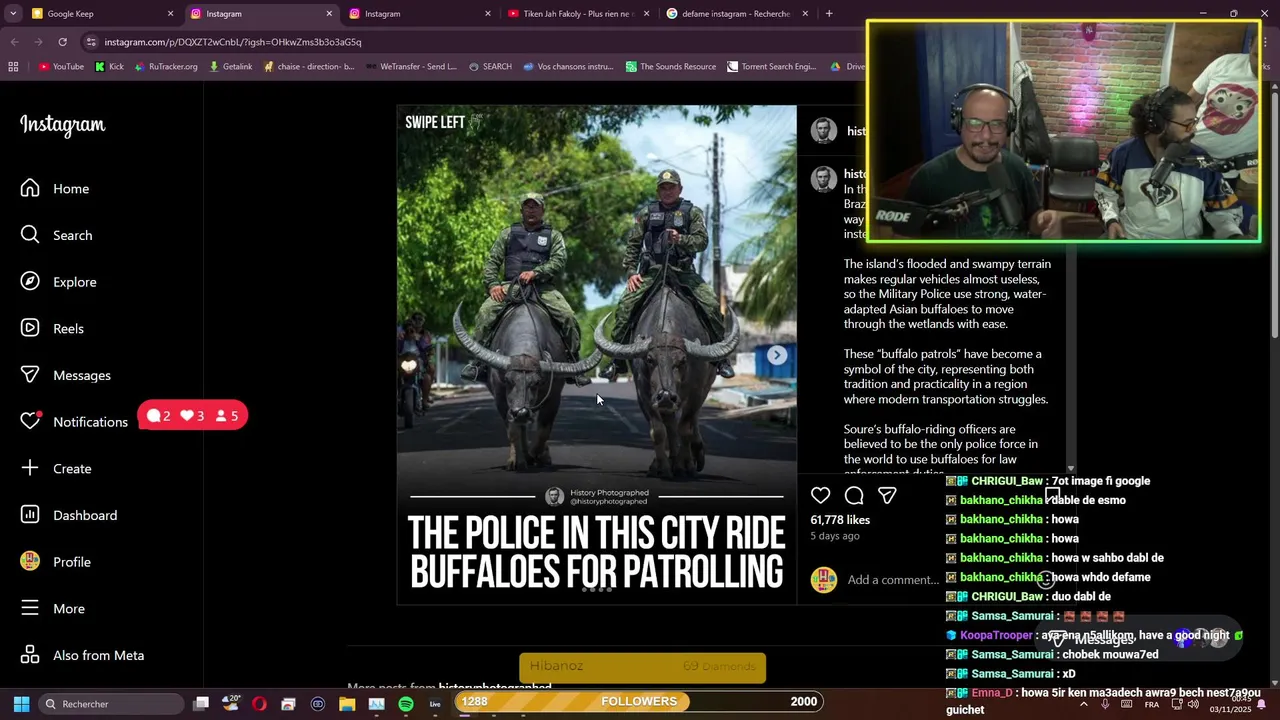Click the user avatar beside comment box
The image size is (1280, 720).
coord(823,580)
